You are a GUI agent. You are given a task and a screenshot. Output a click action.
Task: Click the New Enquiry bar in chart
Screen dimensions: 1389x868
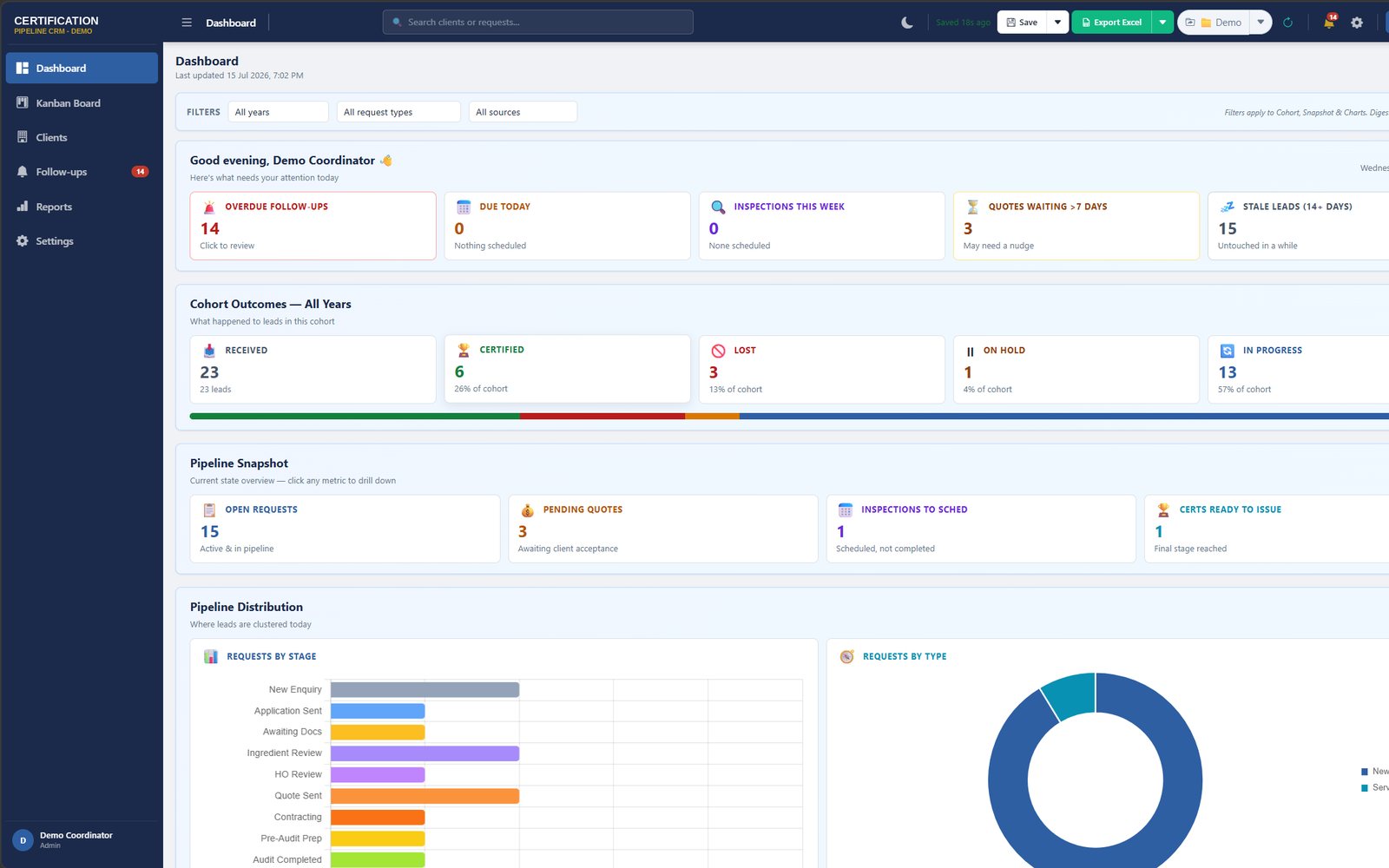coord(425,689)
